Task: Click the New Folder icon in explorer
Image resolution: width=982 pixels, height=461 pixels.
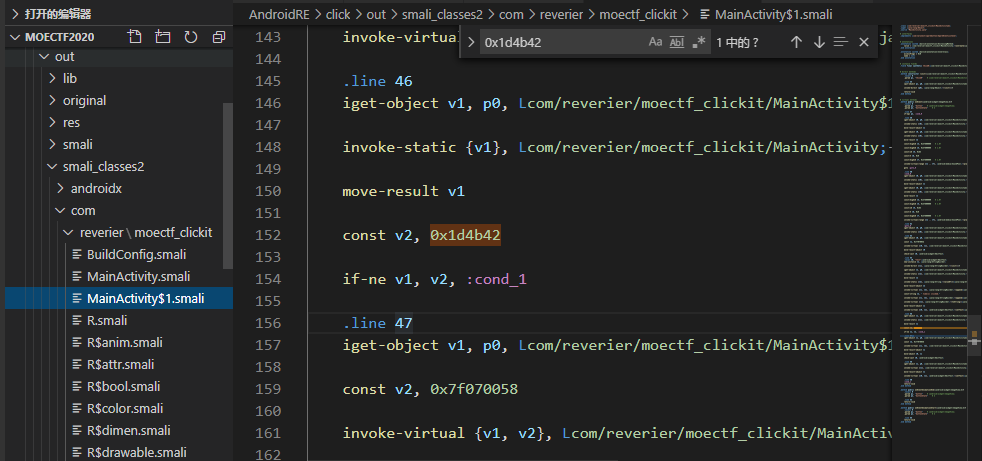Action: coord(163,37)
